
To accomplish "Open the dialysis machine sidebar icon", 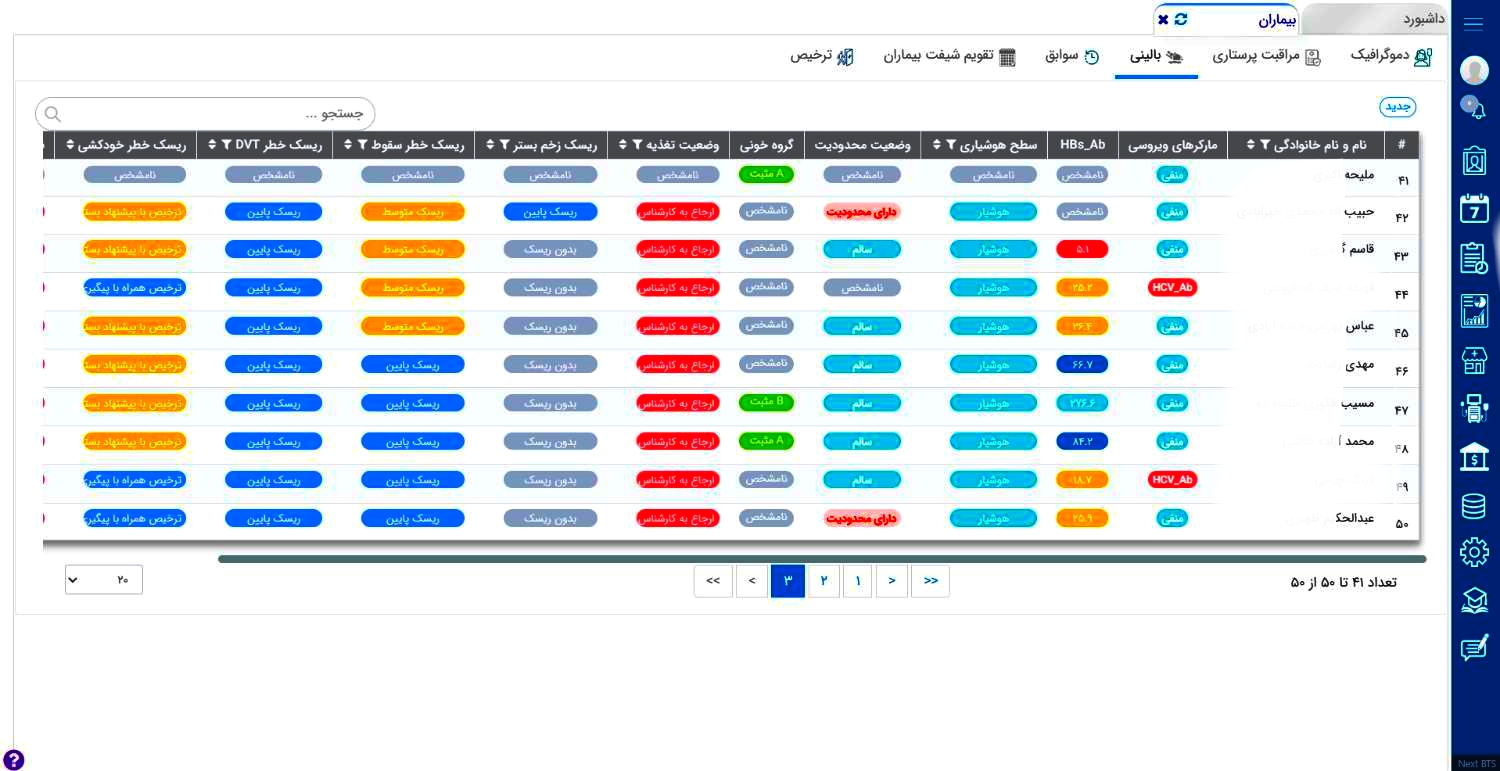I will point(1474,410).
